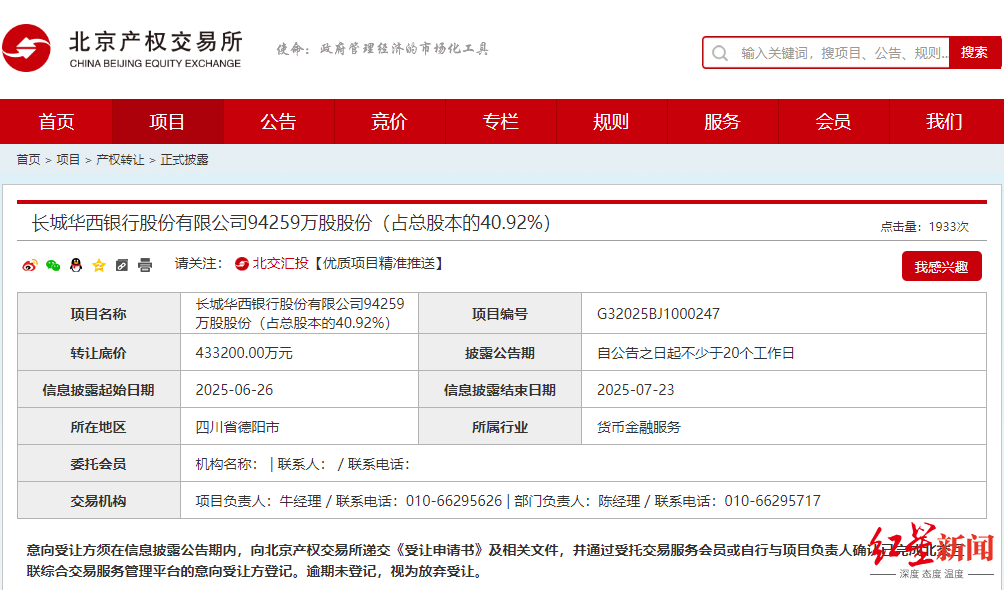Click the mission slogan 使命：政府管理经济的市场化工具
The width and height of the screenshot is (1004, 590).
pos(382,49)
